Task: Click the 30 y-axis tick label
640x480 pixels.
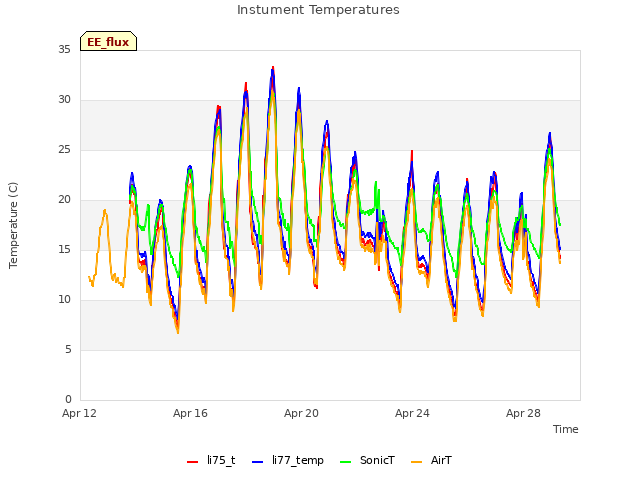Action: (64, 100)
